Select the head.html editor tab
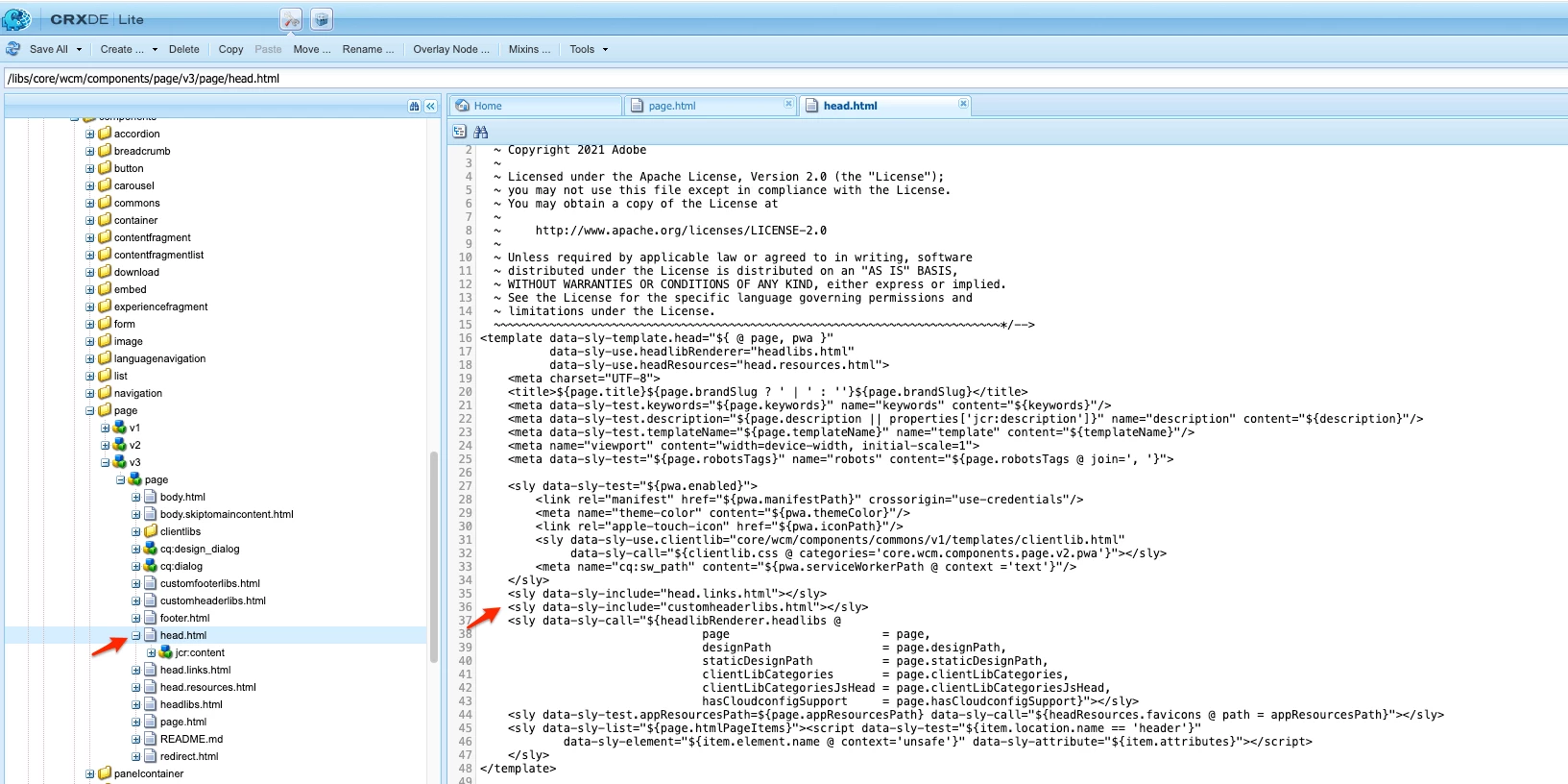 coord(885,106)
